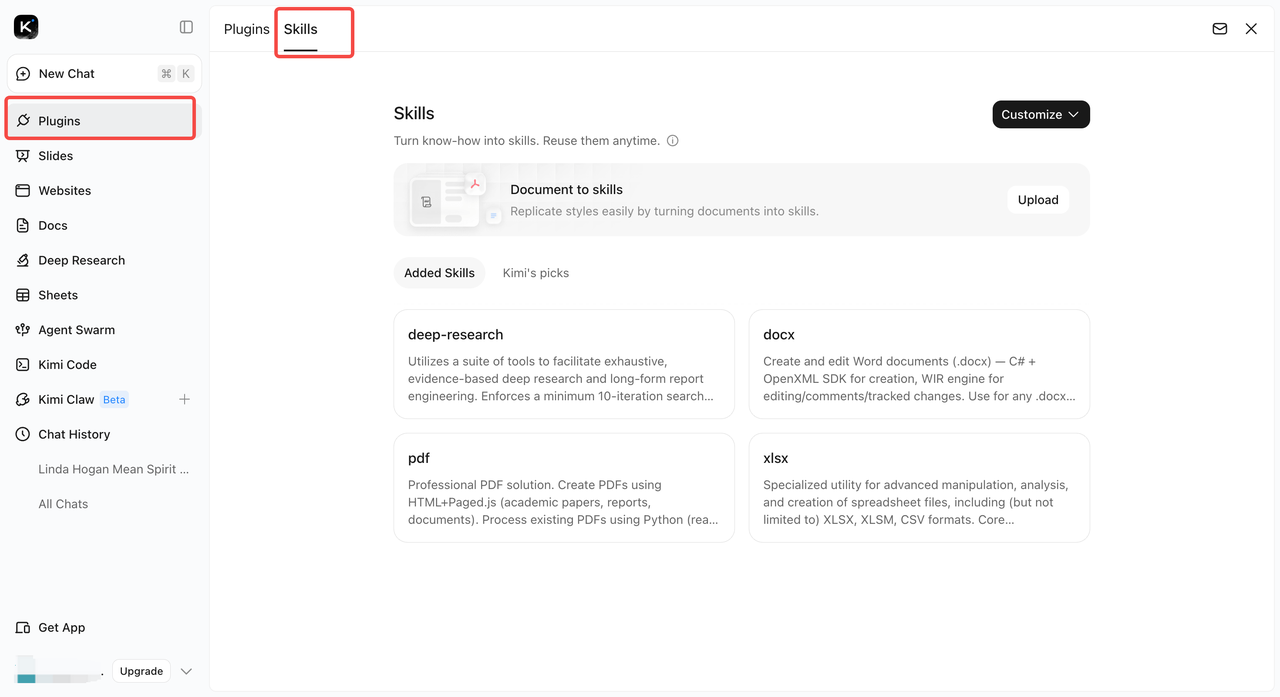Open Docs in the sidebar

104,226
